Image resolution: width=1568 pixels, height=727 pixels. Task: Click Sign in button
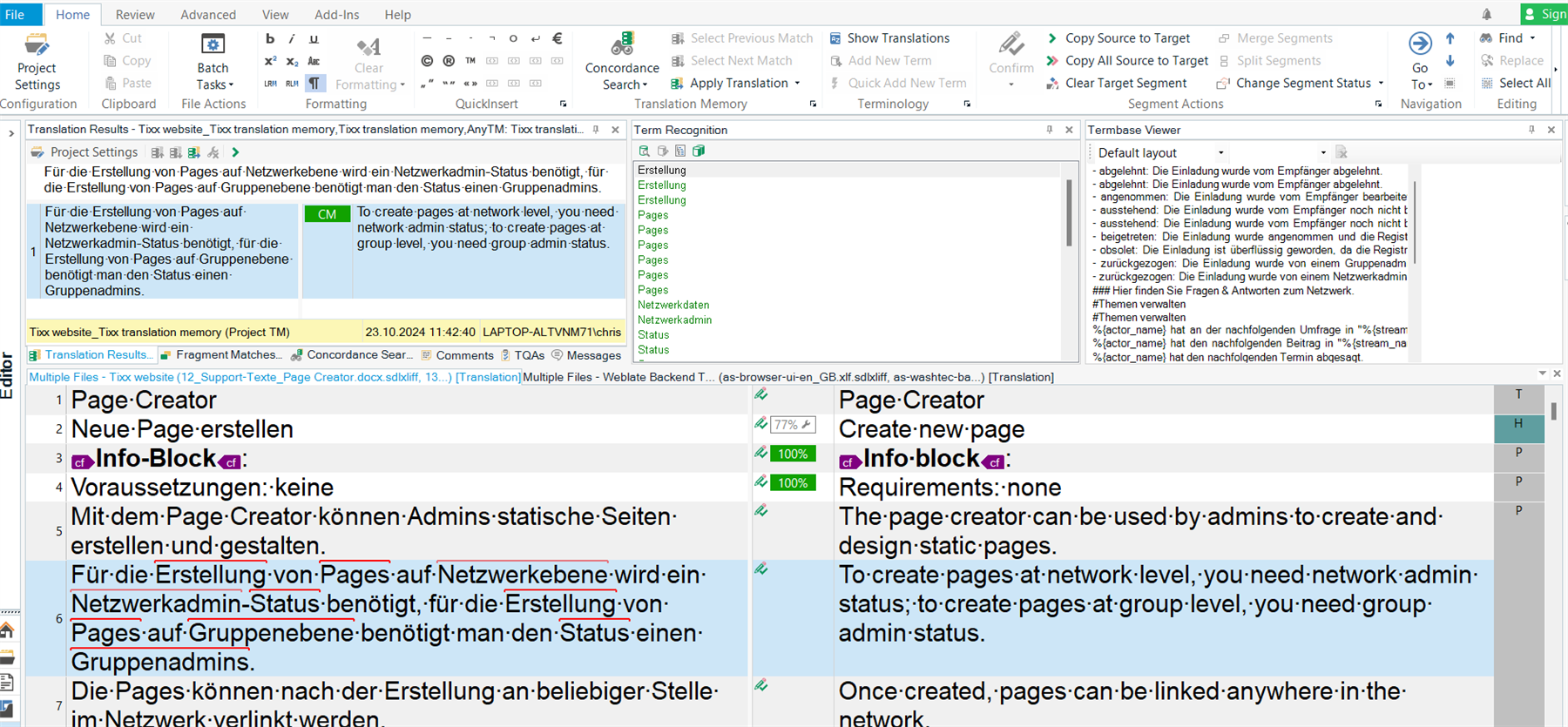1544,14
